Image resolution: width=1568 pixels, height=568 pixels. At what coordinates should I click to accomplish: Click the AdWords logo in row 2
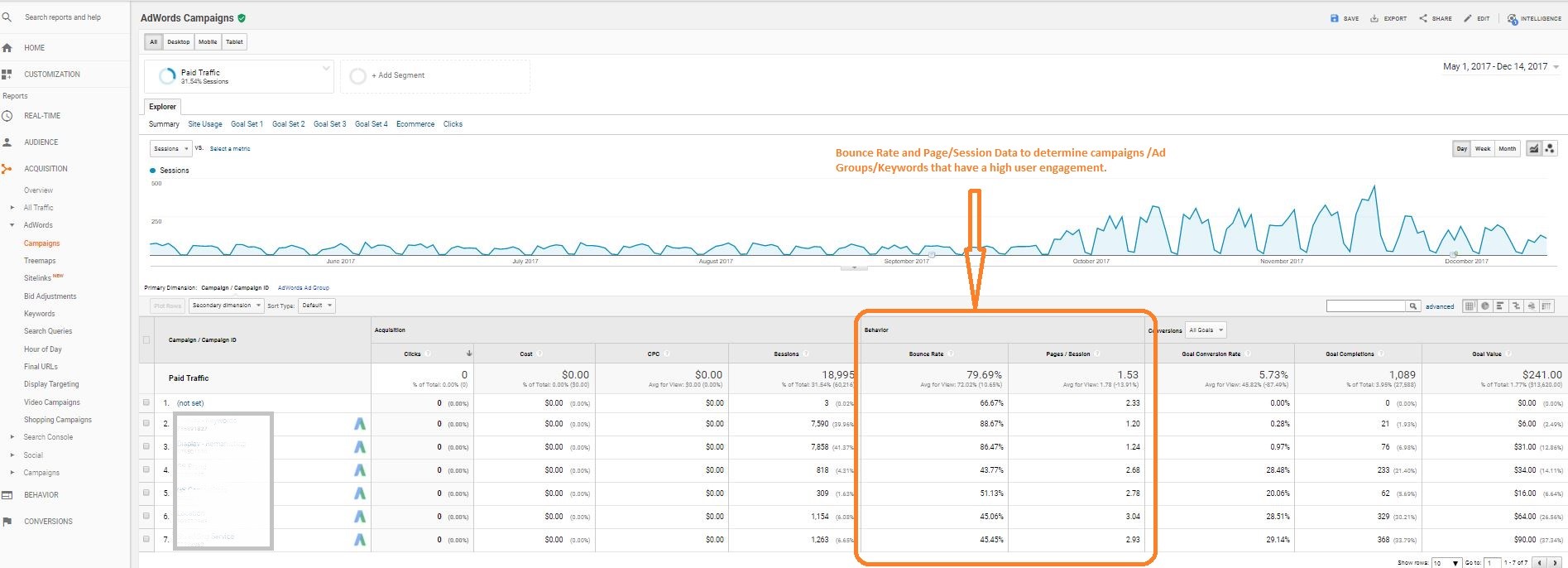[360, 424]
